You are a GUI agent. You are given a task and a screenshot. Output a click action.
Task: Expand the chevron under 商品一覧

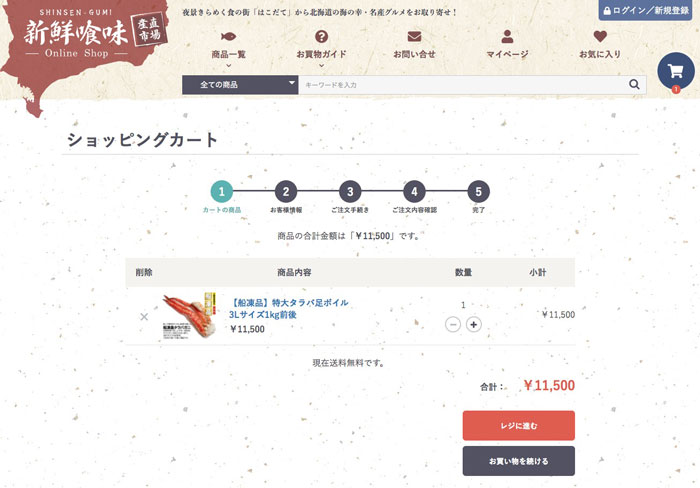point(229,66)
